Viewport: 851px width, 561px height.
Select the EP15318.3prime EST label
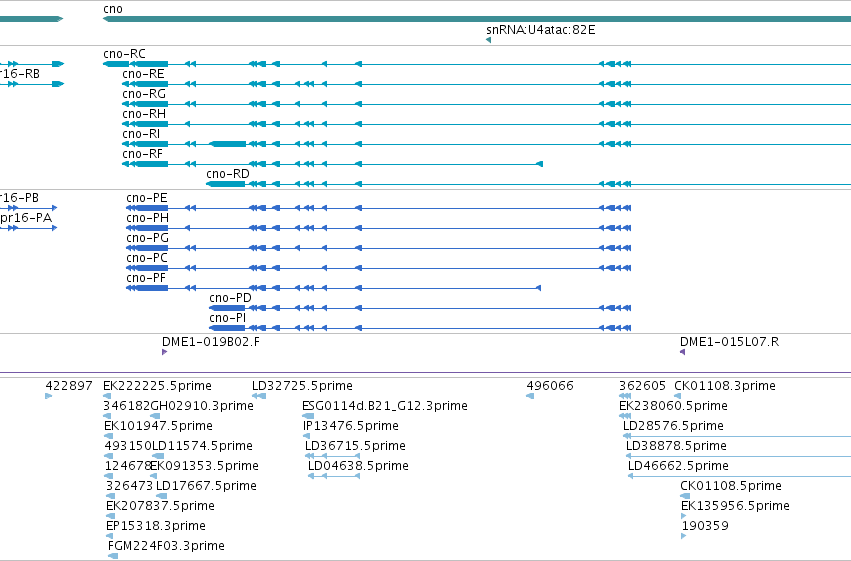coord(156,526)
